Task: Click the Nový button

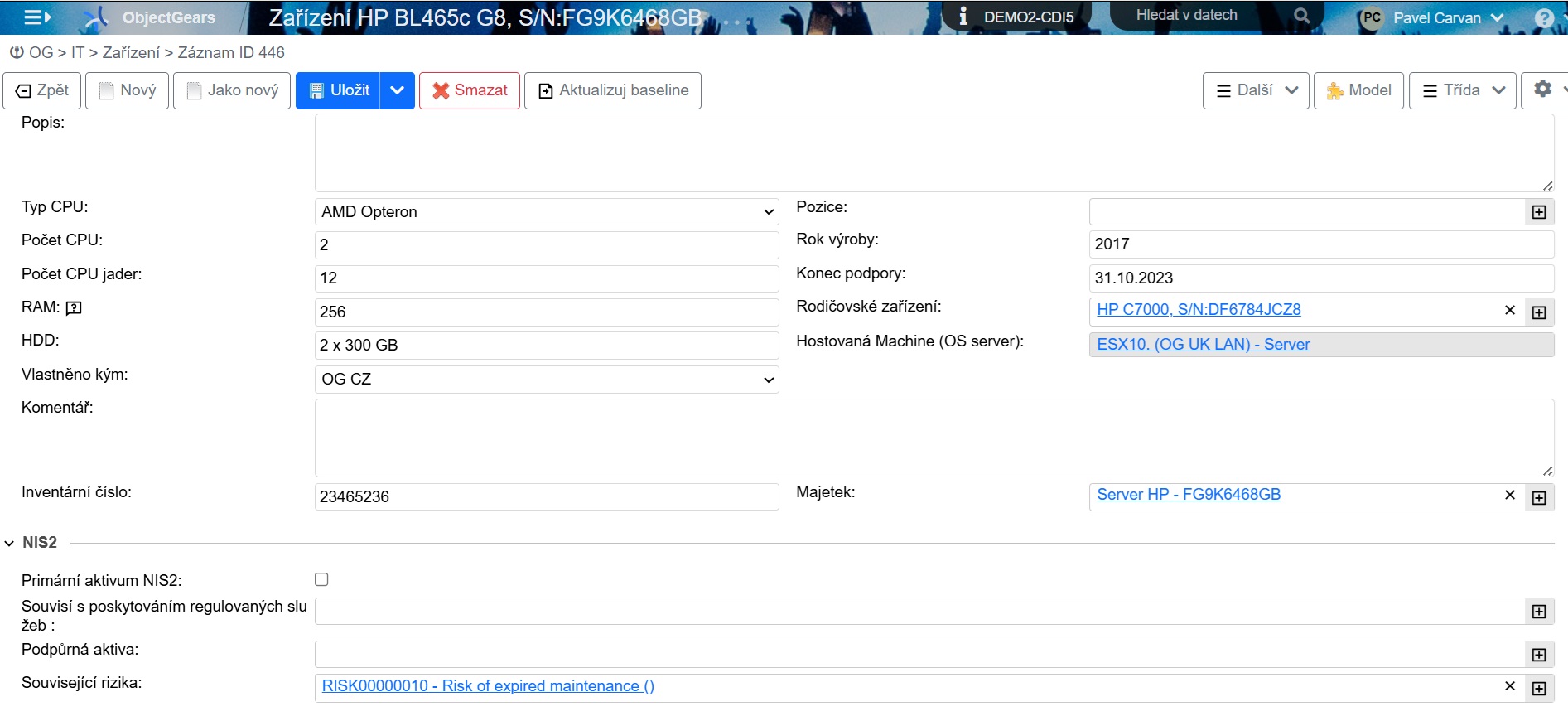Action: [128, 90]
